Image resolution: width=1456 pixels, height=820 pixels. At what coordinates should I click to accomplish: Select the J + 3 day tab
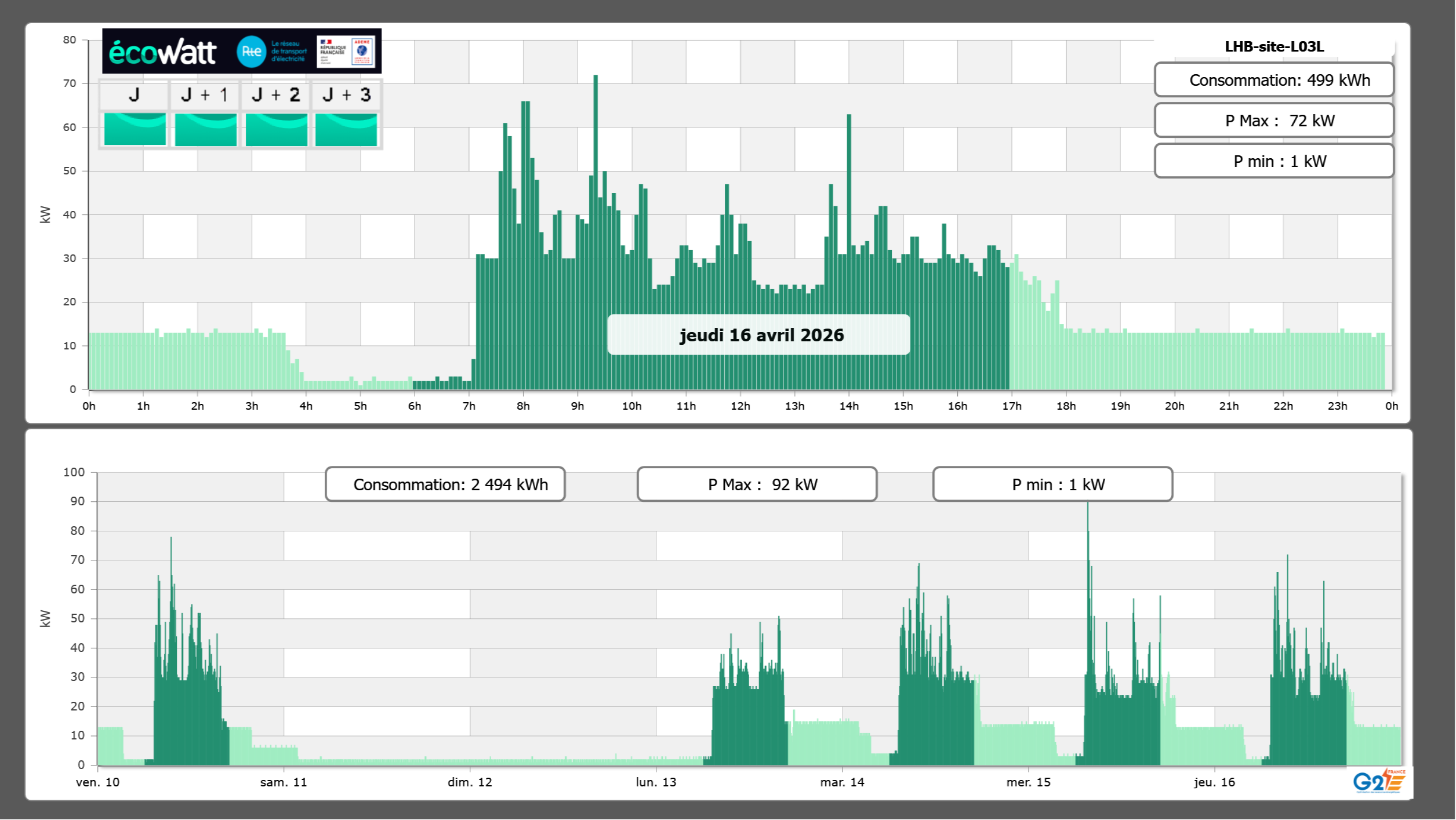point(346,95)
